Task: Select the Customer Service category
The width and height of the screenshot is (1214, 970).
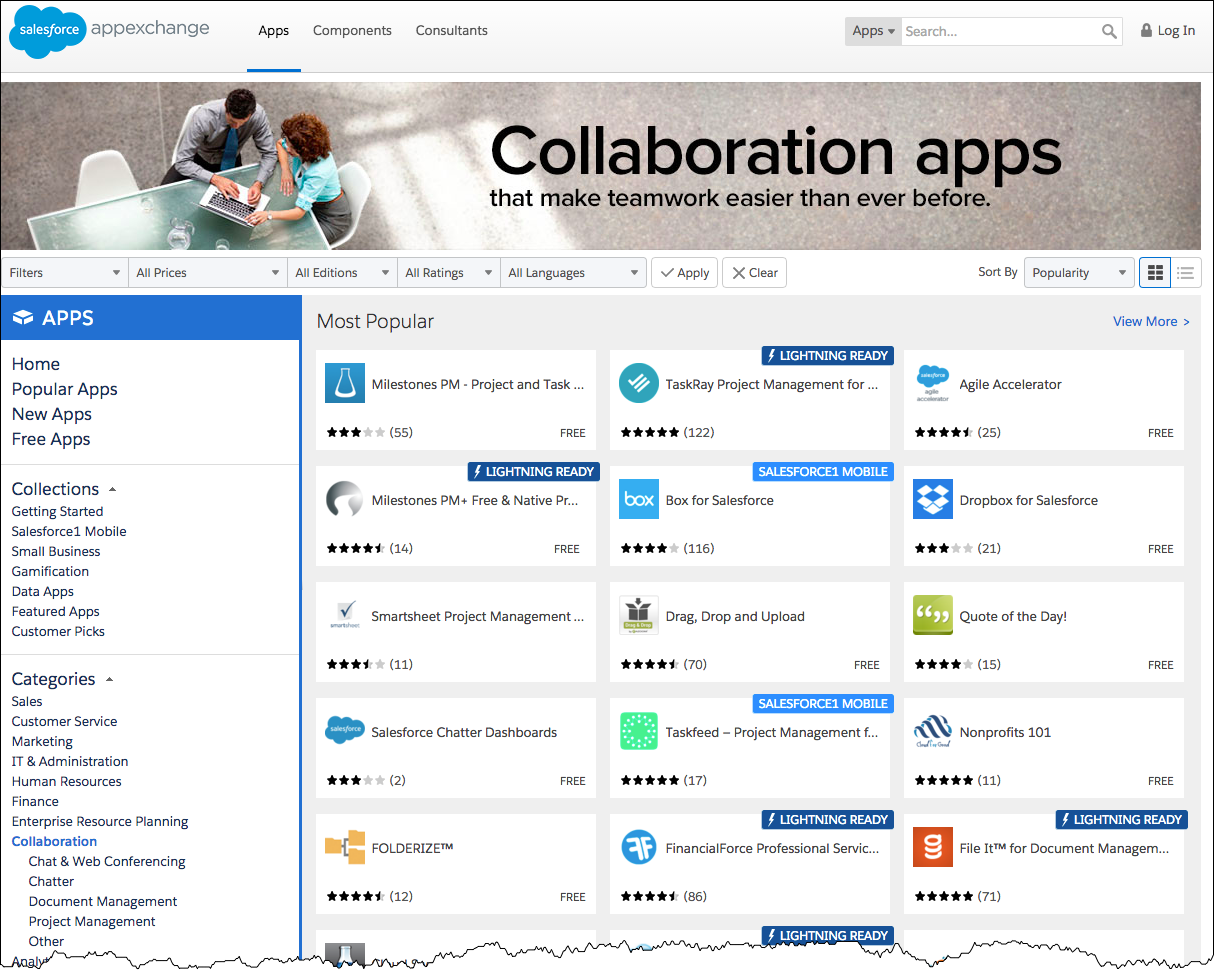Action: pos(64,721)
